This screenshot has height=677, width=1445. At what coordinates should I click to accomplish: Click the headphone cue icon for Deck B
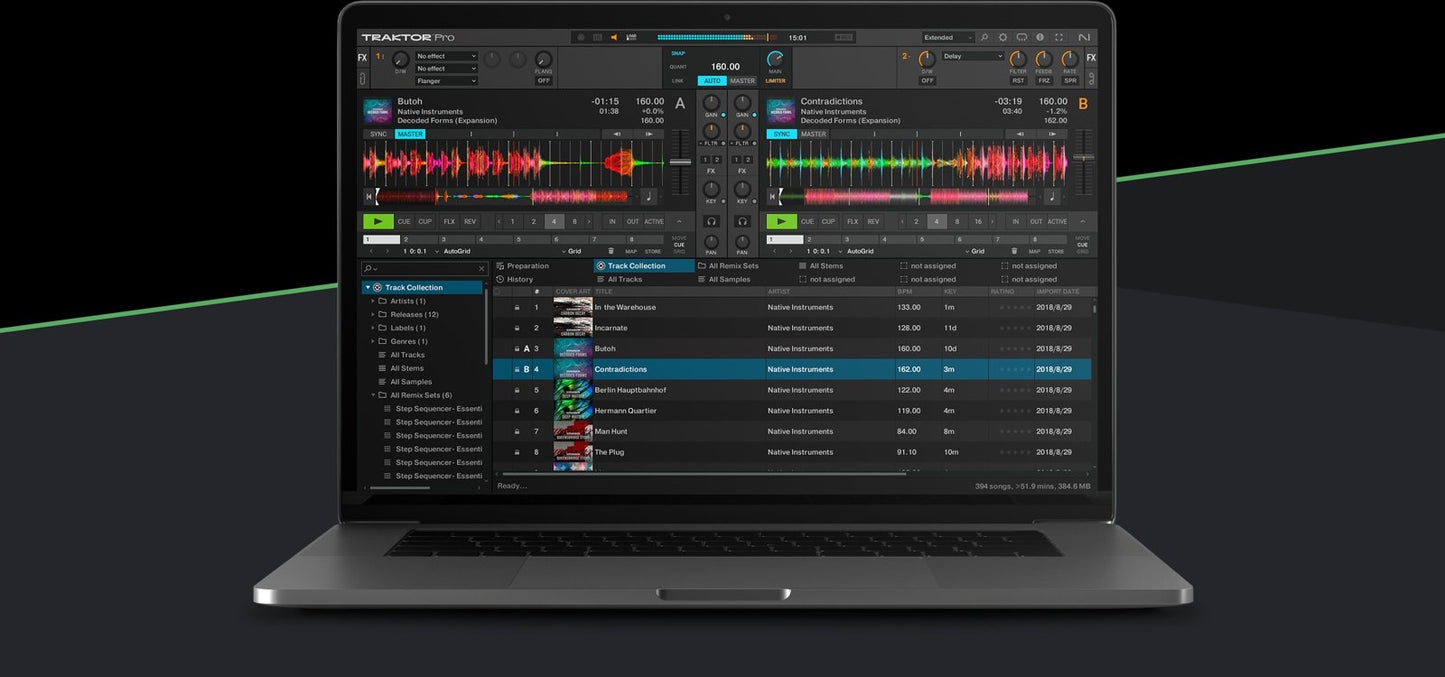tap(742, 221)
